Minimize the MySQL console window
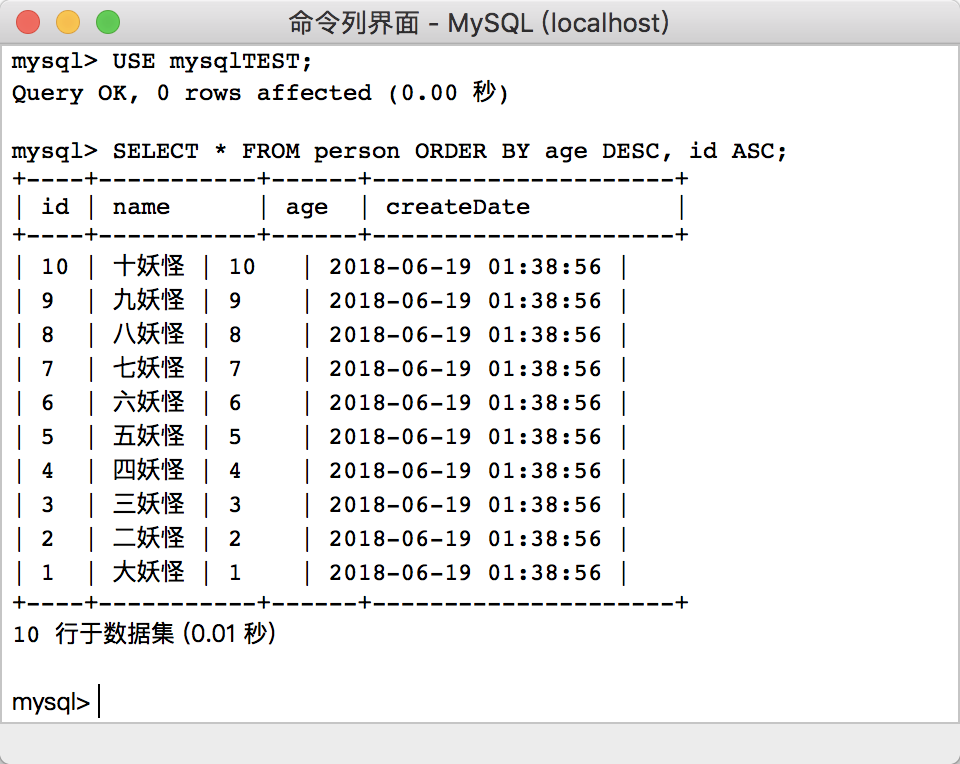 [68, 22]
